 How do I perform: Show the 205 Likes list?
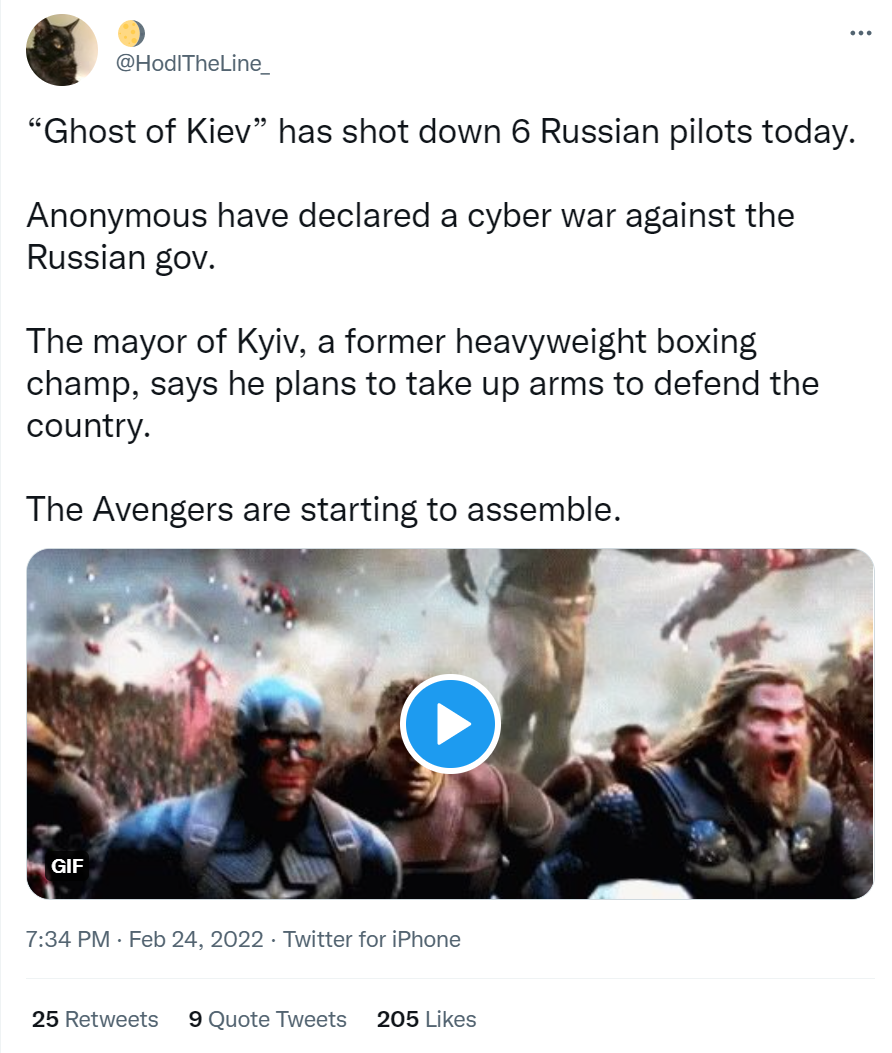[x=426, y=1019]
